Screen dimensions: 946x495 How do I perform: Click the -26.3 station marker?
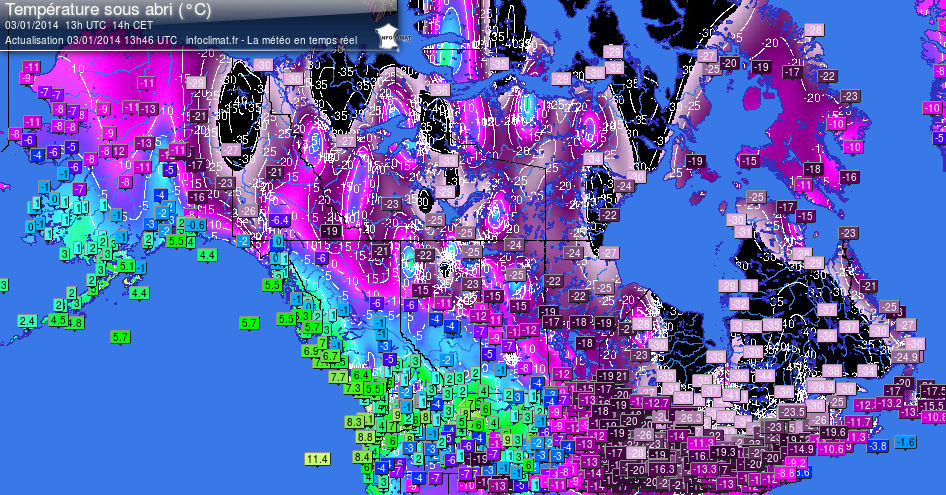689,417
